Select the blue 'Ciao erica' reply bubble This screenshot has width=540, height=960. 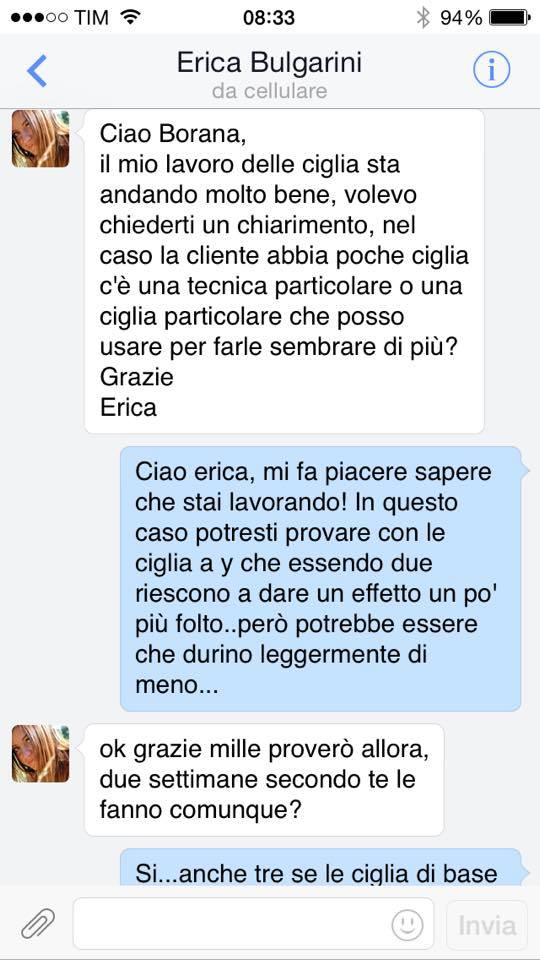tap(321, 579)
